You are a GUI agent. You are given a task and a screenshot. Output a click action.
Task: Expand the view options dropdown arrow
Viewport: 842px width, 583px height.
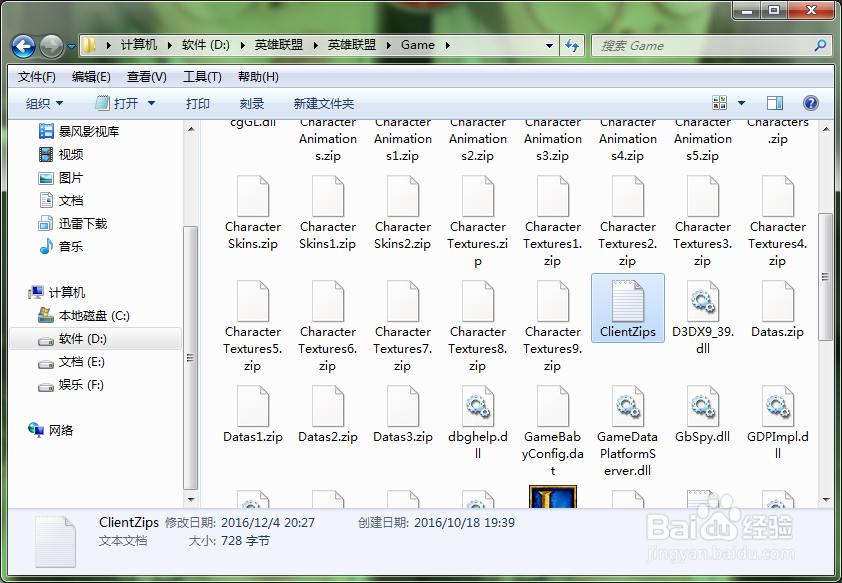[742, 103]
